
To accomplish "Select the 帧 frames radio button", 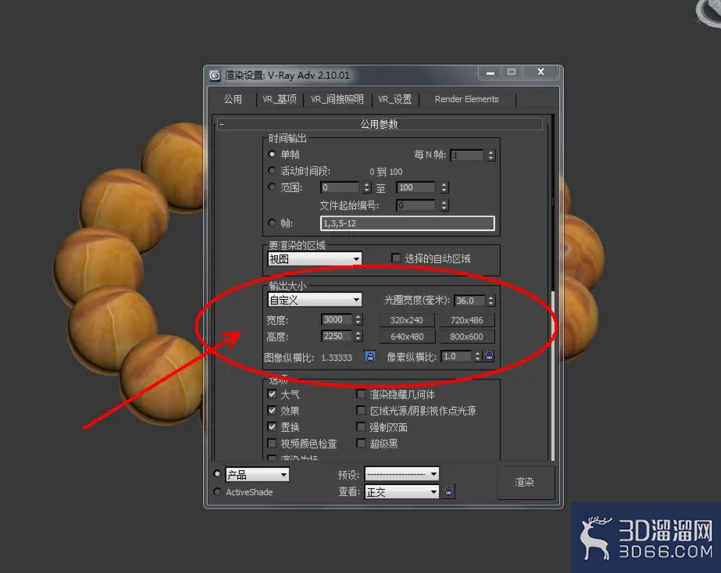I will pos(272,223).
